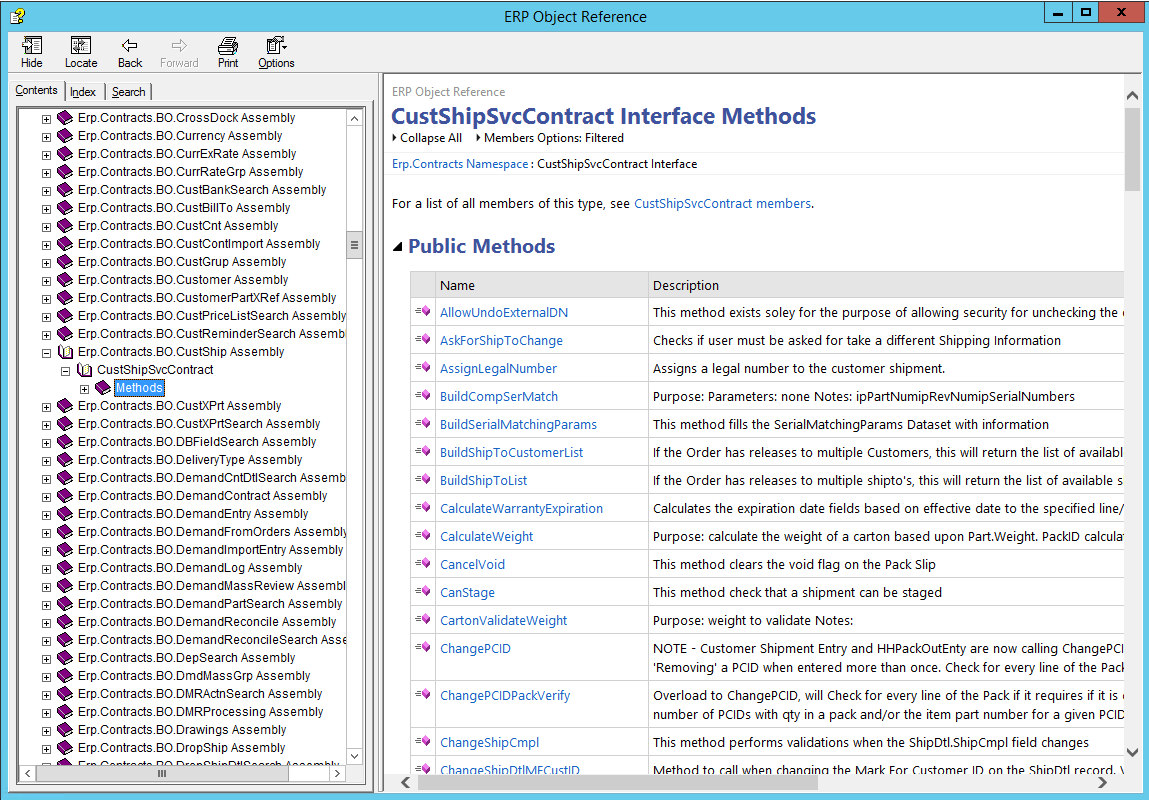Click the Locate toolbar icon
The height and width of the screenshot is (800, 1149).
pyautogui.click(x=81, y=45)
